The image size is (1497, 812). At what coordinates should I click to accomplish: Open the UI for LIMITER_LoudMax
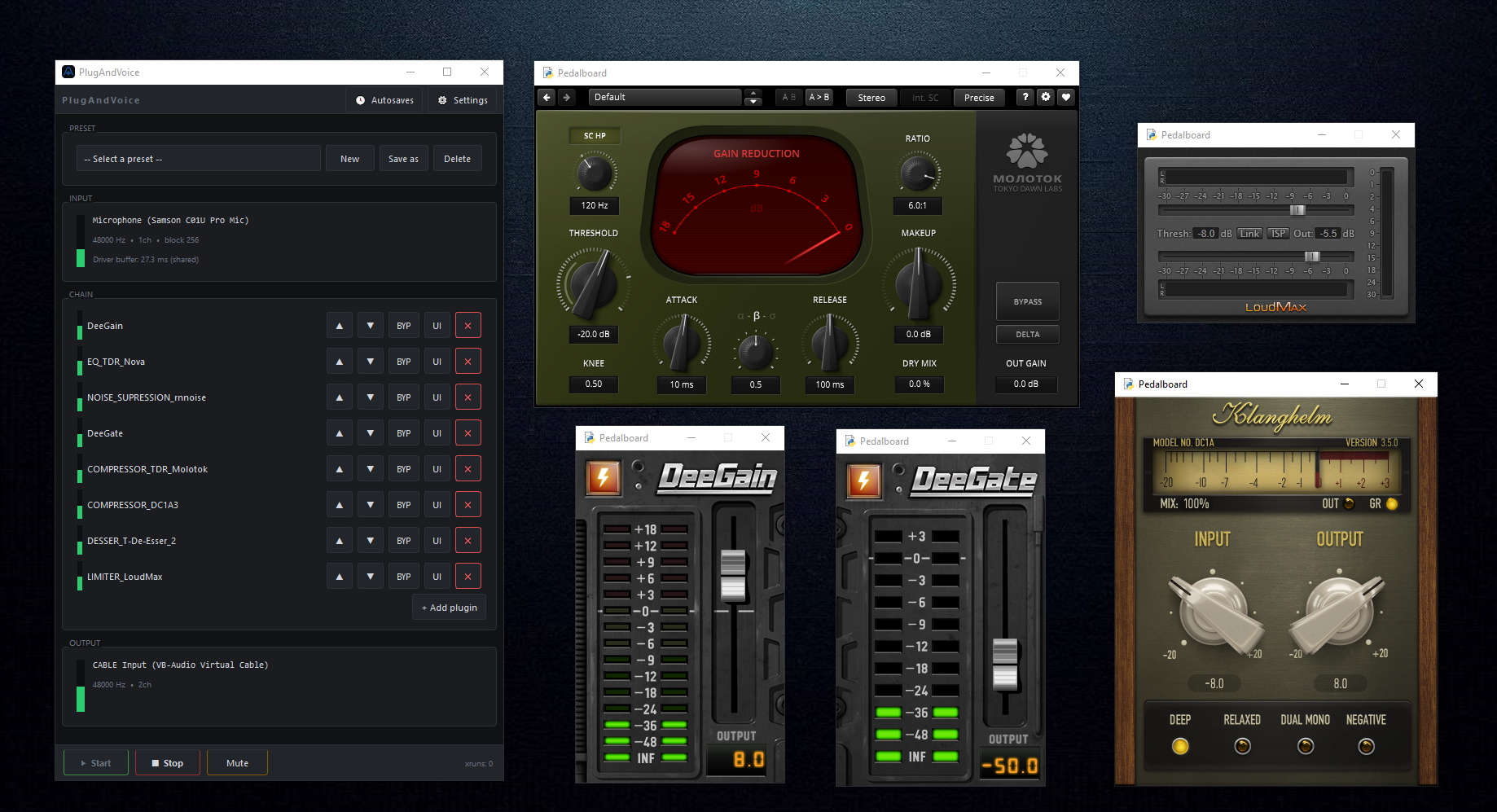(437, 577)
